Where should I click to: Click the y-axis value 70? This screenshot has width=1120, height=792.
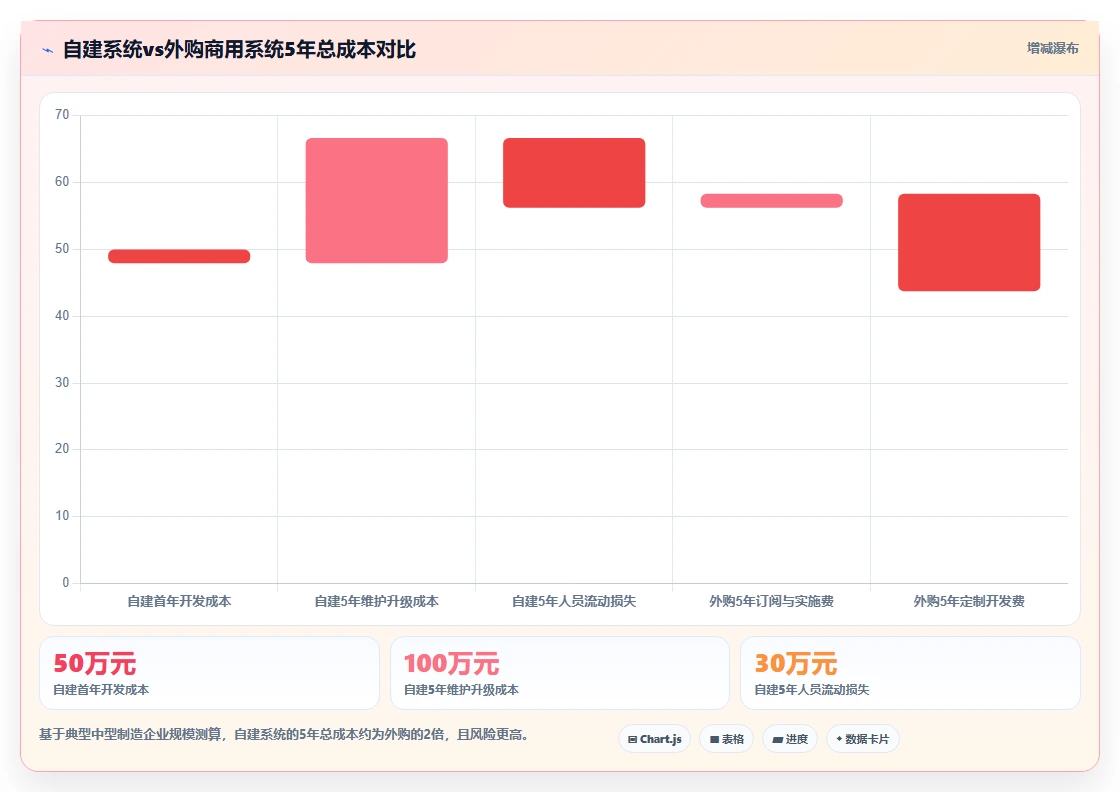(62, 115)
